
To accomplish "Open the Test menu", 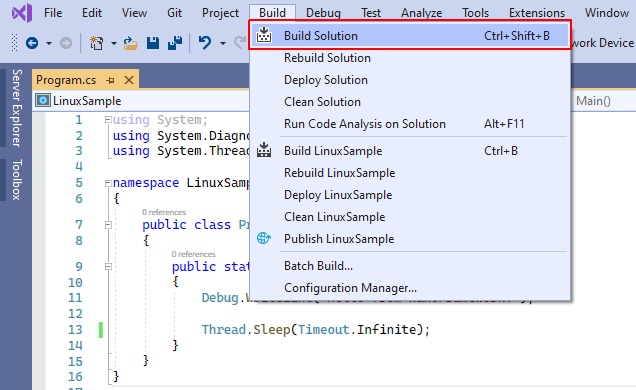I will [x=371, y=13].
